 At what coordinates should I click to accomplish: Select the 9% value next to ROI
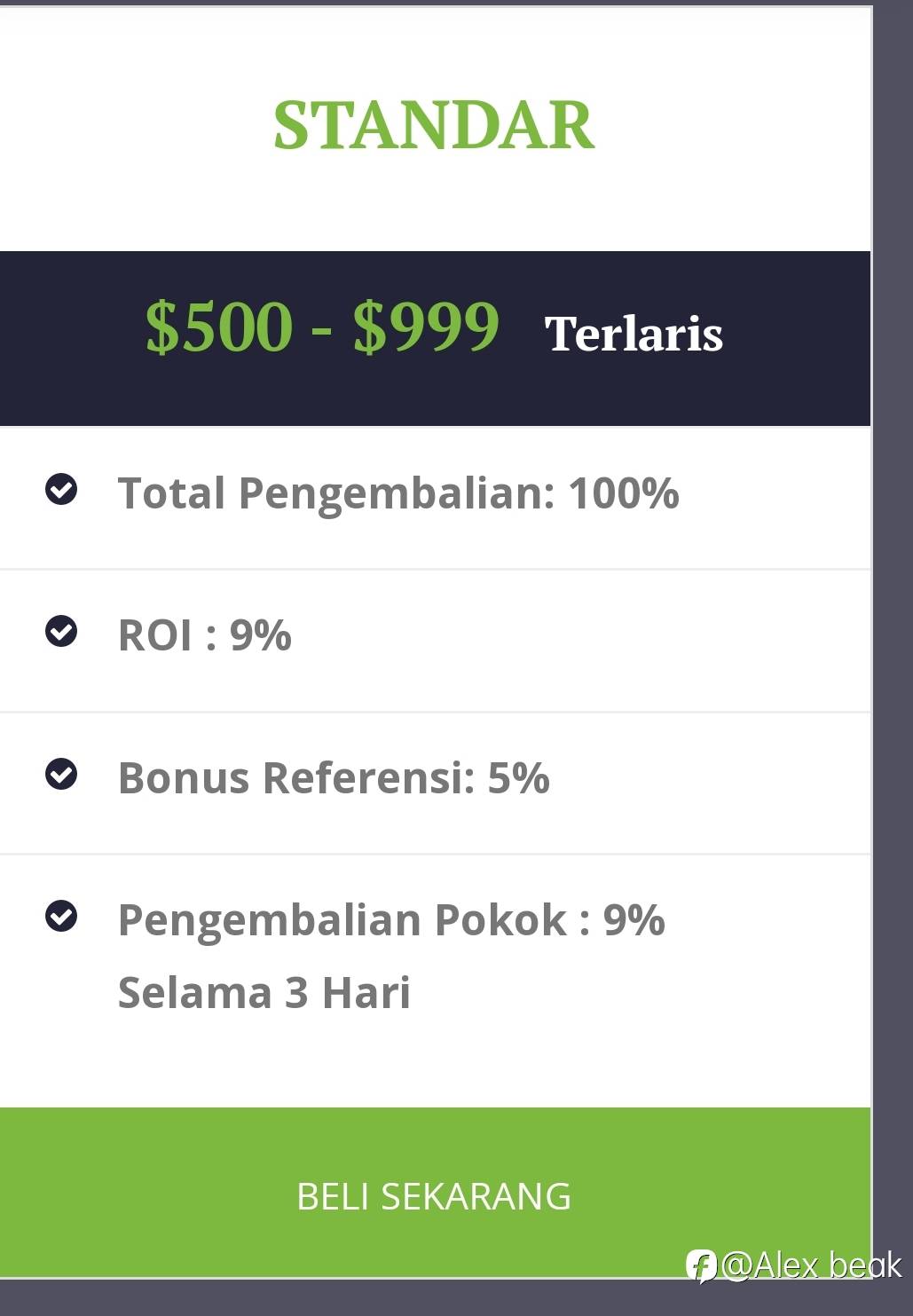[x=260, y=635]
